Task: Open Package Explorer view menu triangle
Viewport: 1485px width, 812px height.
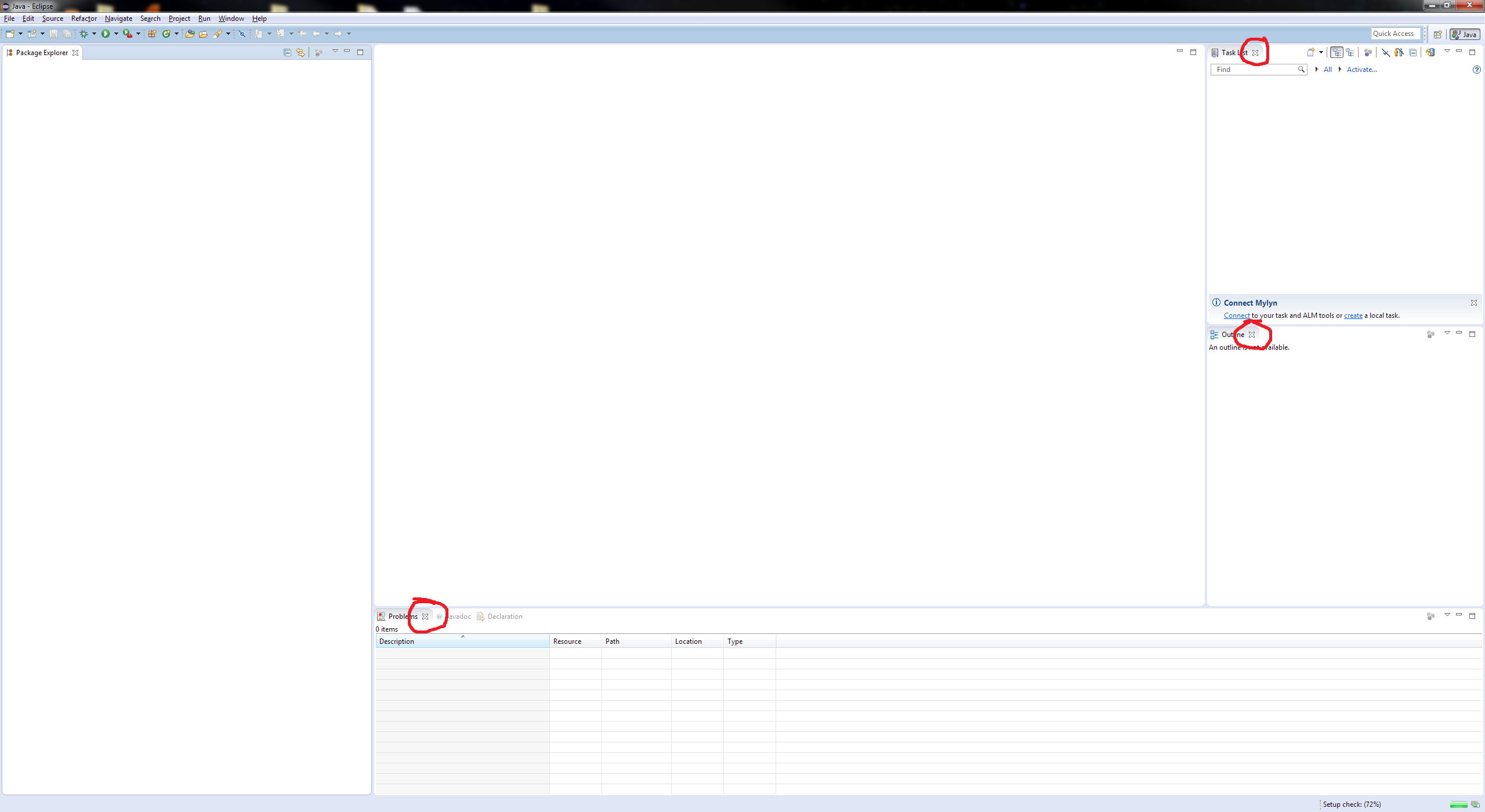Action: coord(335,52)
